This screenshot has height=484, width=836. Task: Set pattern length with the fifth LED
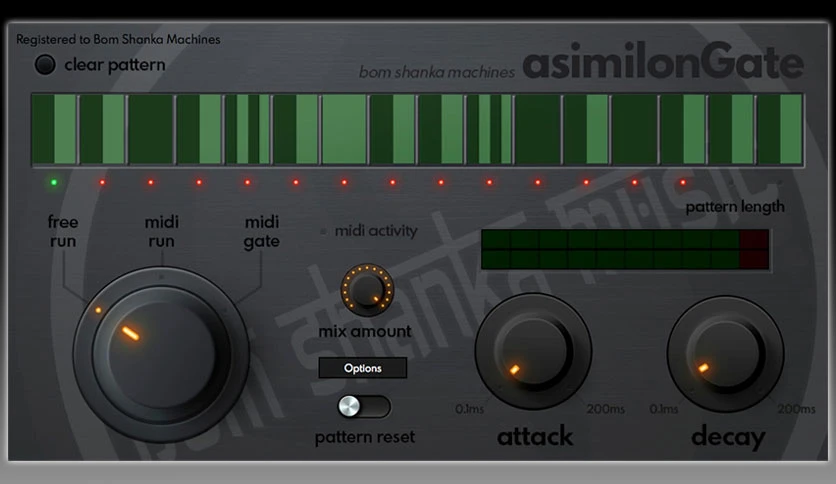(x=248, y=182)
